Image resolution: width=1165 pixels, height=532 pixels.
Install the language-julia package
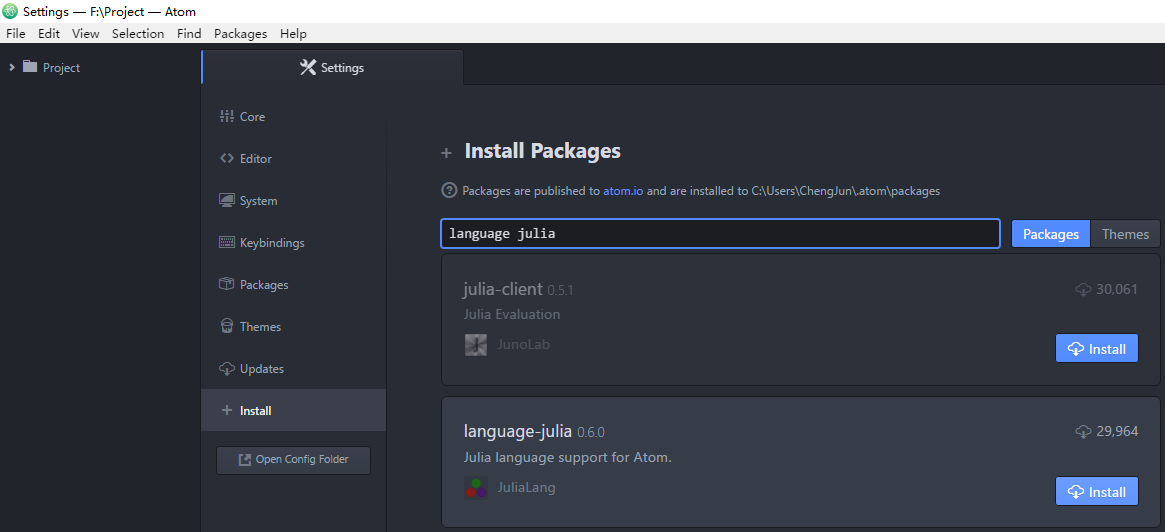click(x=1097, y=491)
